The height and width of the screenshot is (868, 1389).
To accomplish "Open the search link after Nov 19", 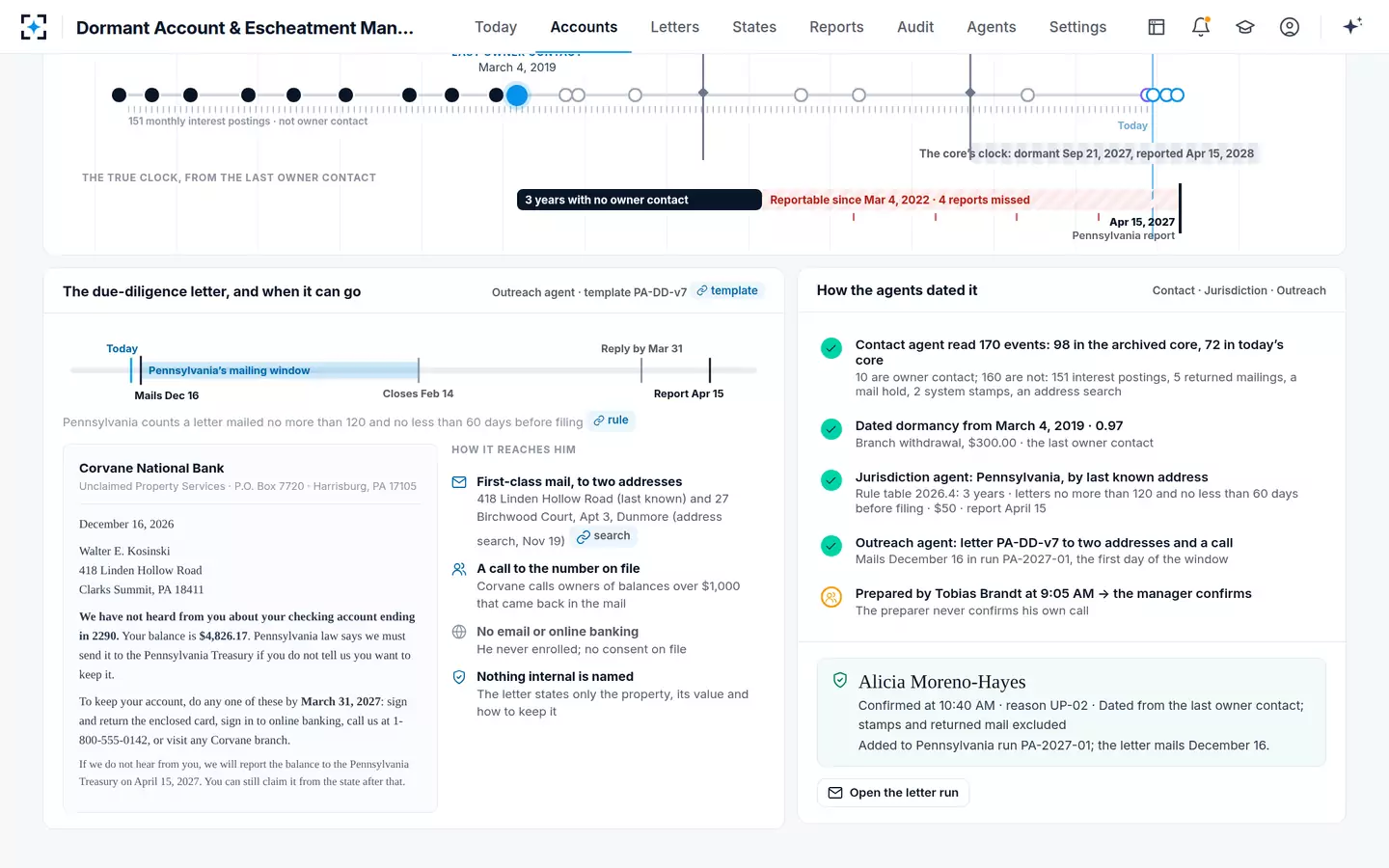I will (604, 536).
